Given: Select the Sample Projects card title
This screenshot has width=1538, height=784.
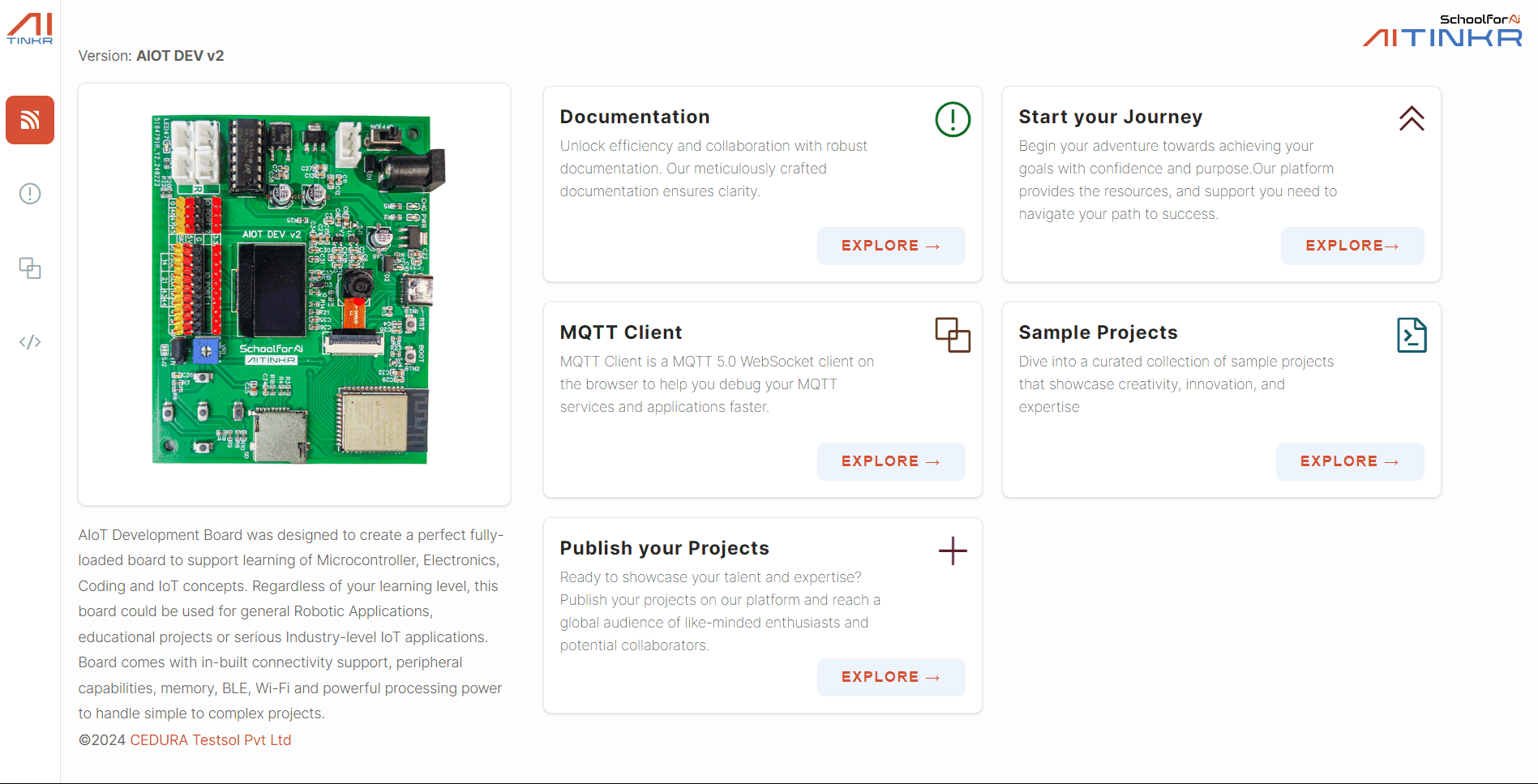Looking at the screenshot, I should pyautogui.click(x=1098, y=332).
